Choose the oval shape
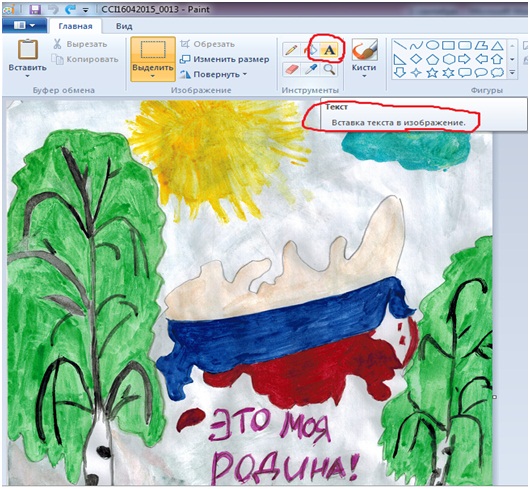This screenshot has width=530, height=489. (x=432, y=45)
